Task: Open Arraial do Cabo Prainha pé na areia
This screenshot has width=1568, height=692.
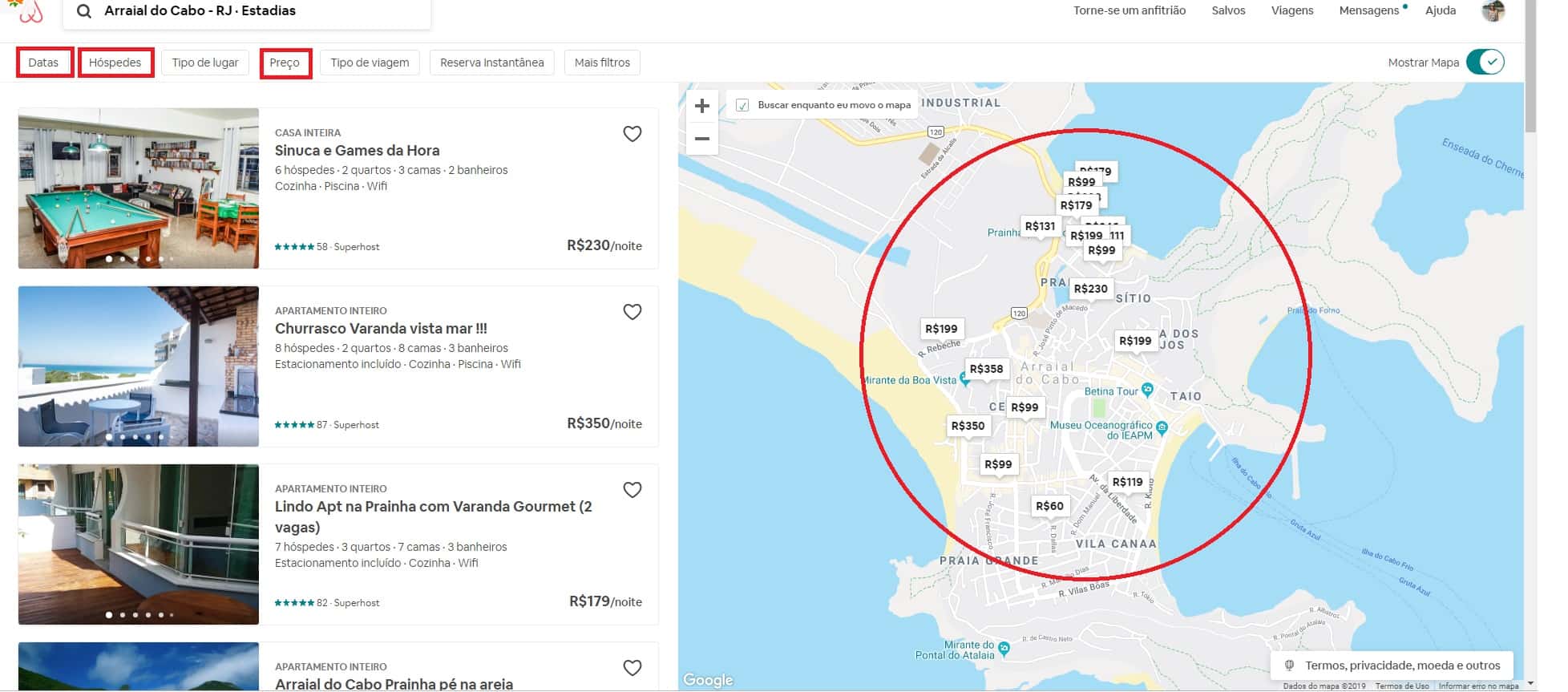Action: (x=394, y=684)
